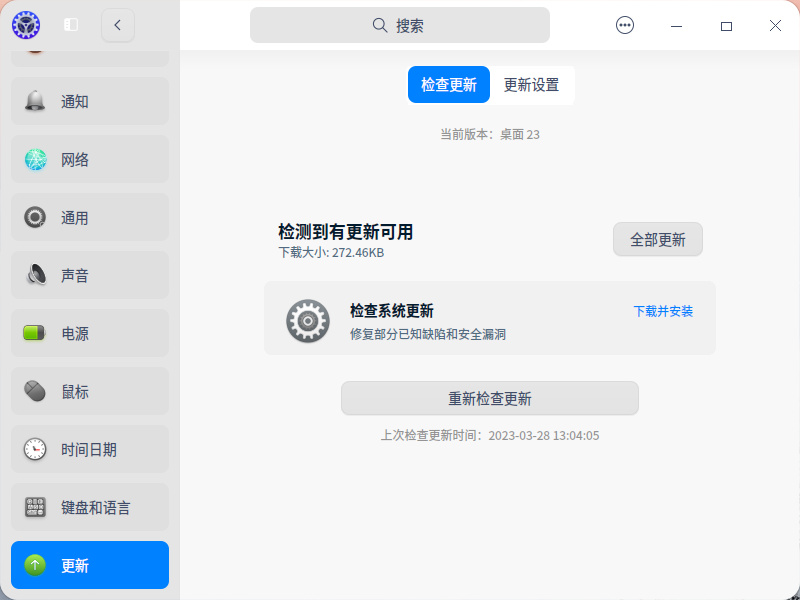Open the 电源 power settings

pos(89,332)
